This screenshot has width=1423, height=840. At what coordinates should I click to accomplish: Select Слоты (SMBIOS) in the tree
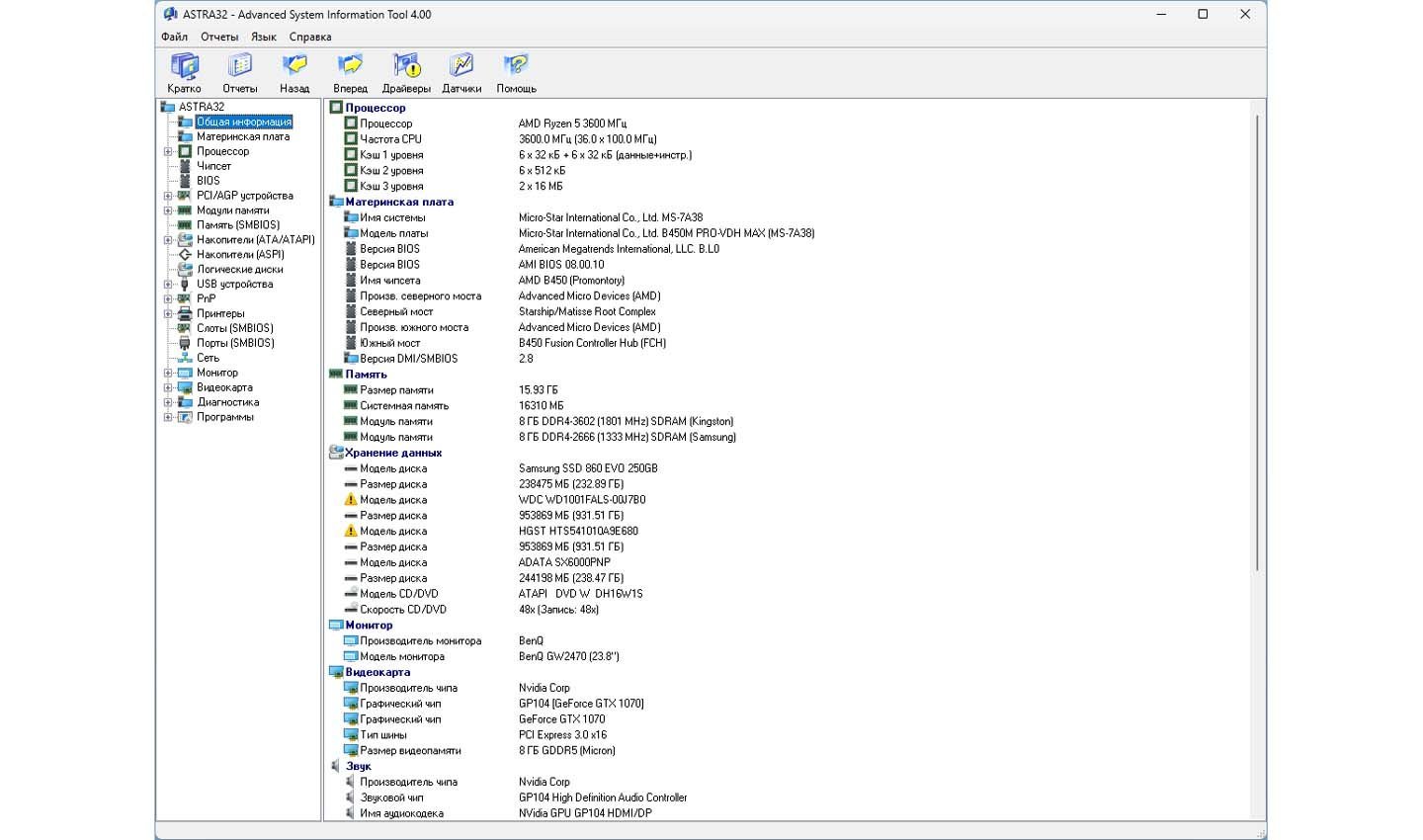tap(235, 328)
